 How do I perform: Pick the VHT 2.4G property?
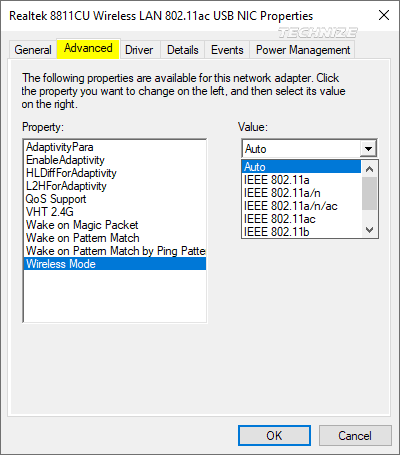click(115, 212)
